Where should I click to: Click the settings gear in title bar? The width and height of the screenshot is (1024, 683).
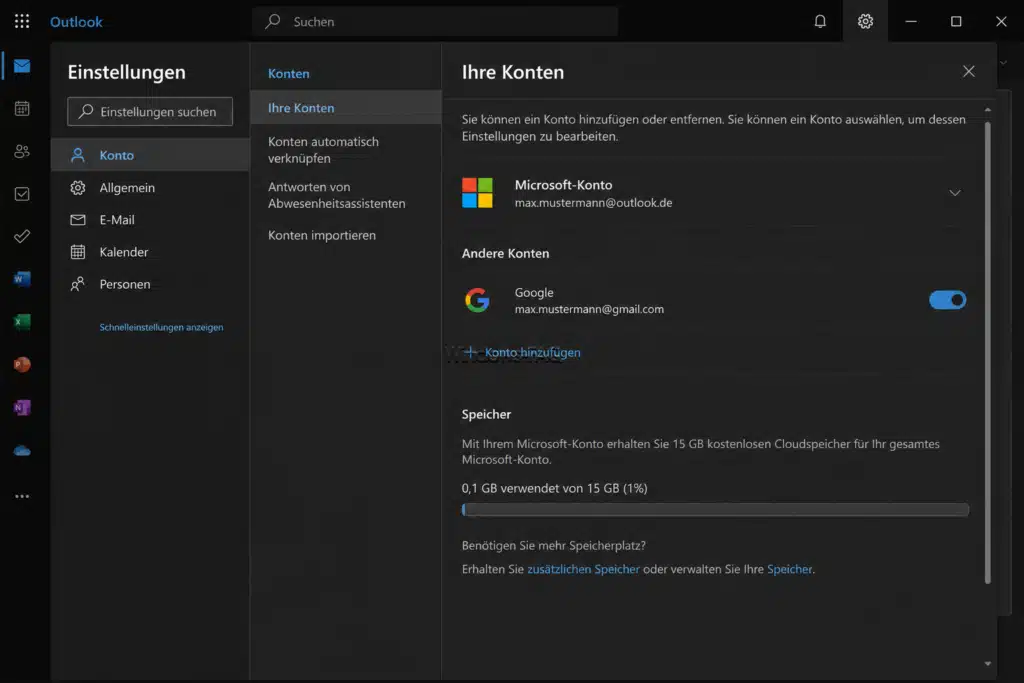(865, 22)
